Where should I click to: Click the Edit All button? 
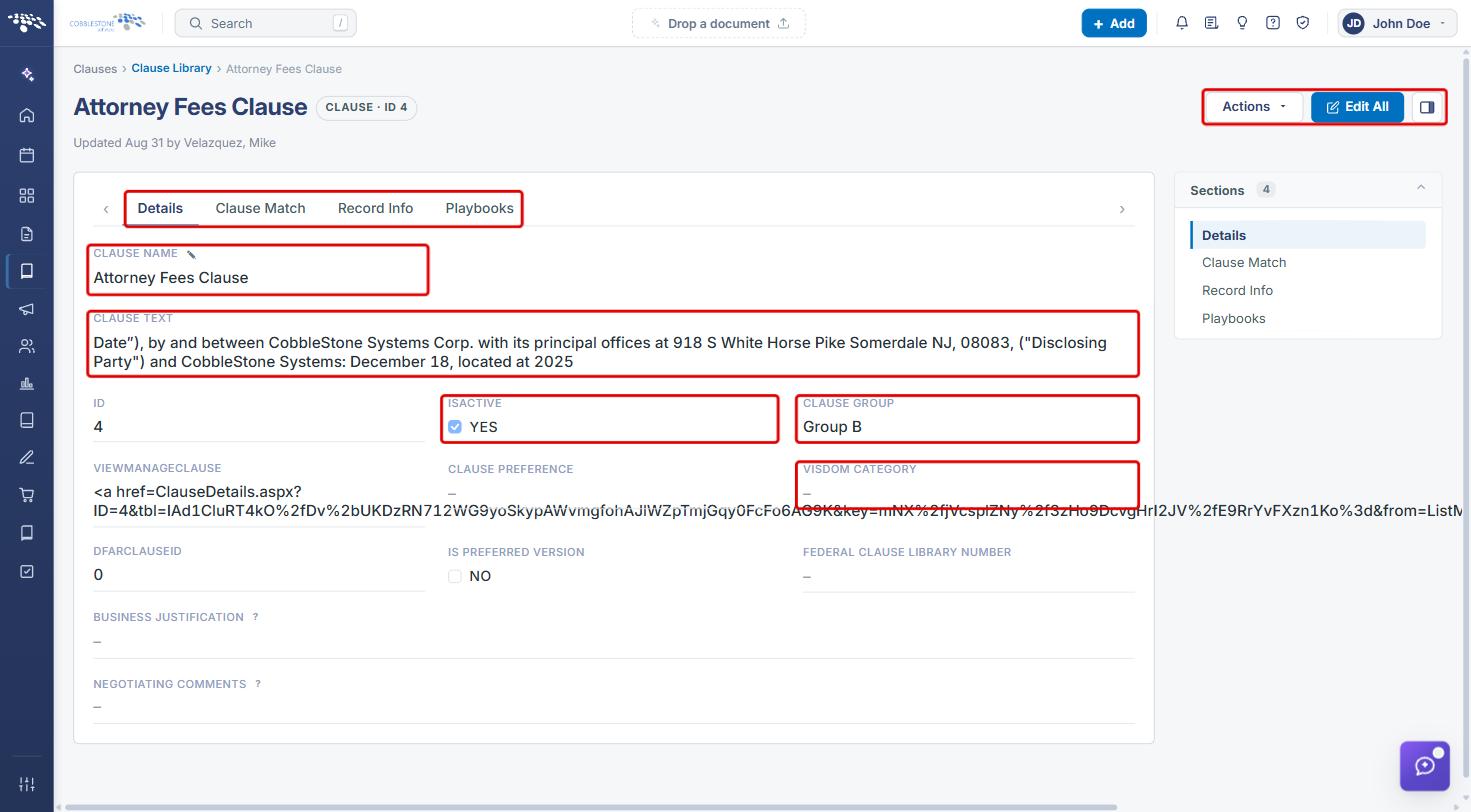(1357, 107)
